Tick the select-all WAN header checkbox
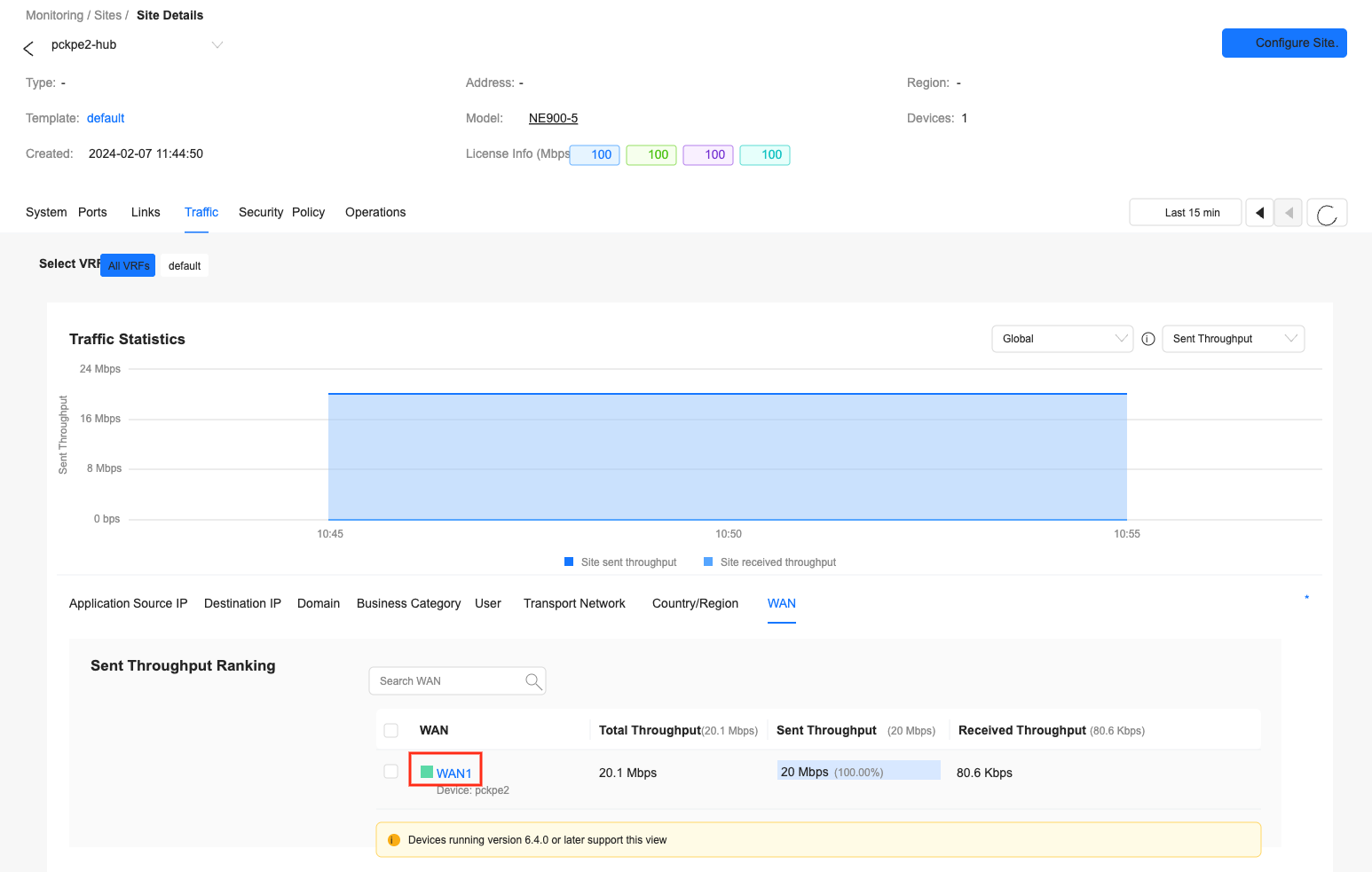Image resolution: width=1372 pixels, height=872 pixels. [x=391, y=731]
